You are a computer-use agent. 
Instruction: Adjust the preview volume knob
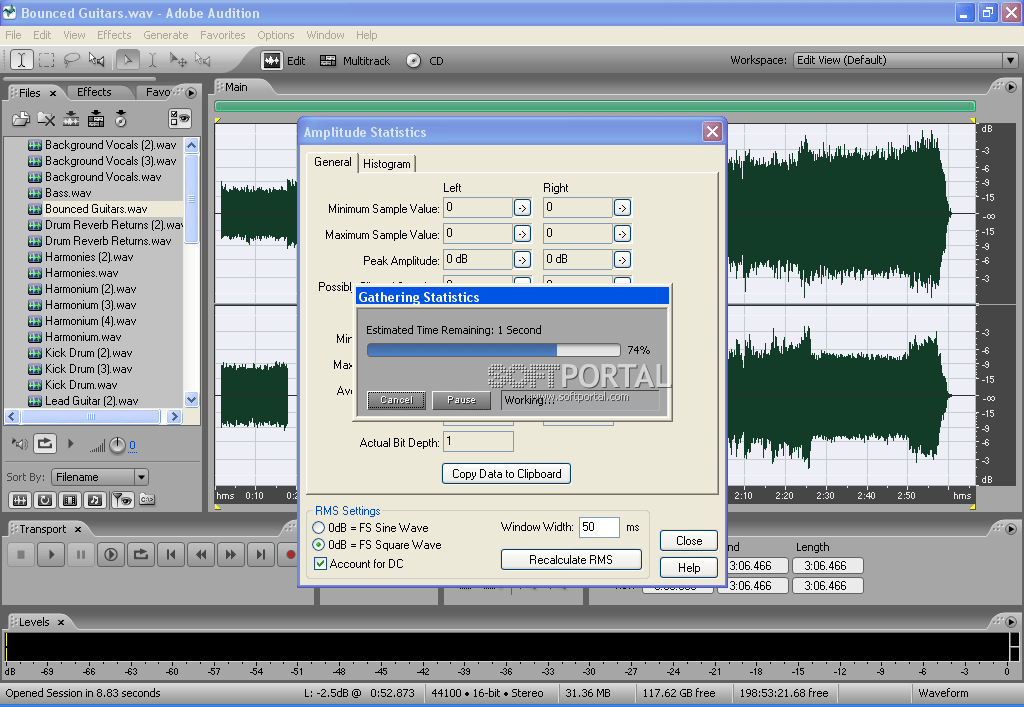click(x=117, y=445)
